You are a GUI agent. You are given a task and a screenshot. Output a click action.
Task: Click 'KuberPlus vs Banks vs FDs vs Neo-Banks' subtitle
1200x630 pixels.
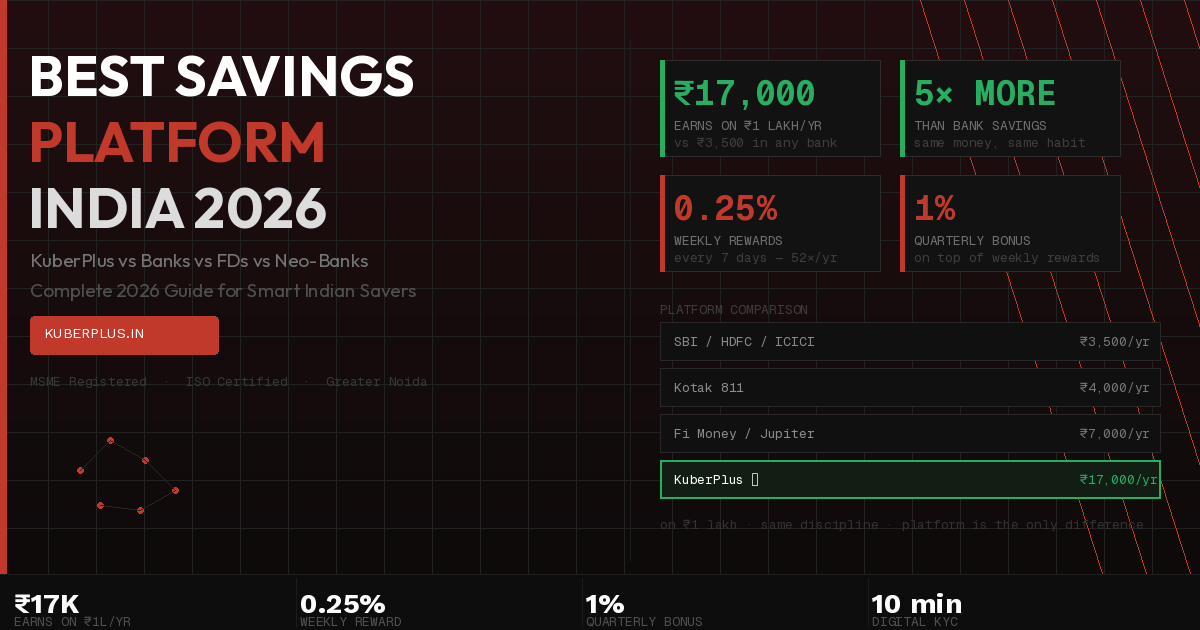[x=199, y=261]
